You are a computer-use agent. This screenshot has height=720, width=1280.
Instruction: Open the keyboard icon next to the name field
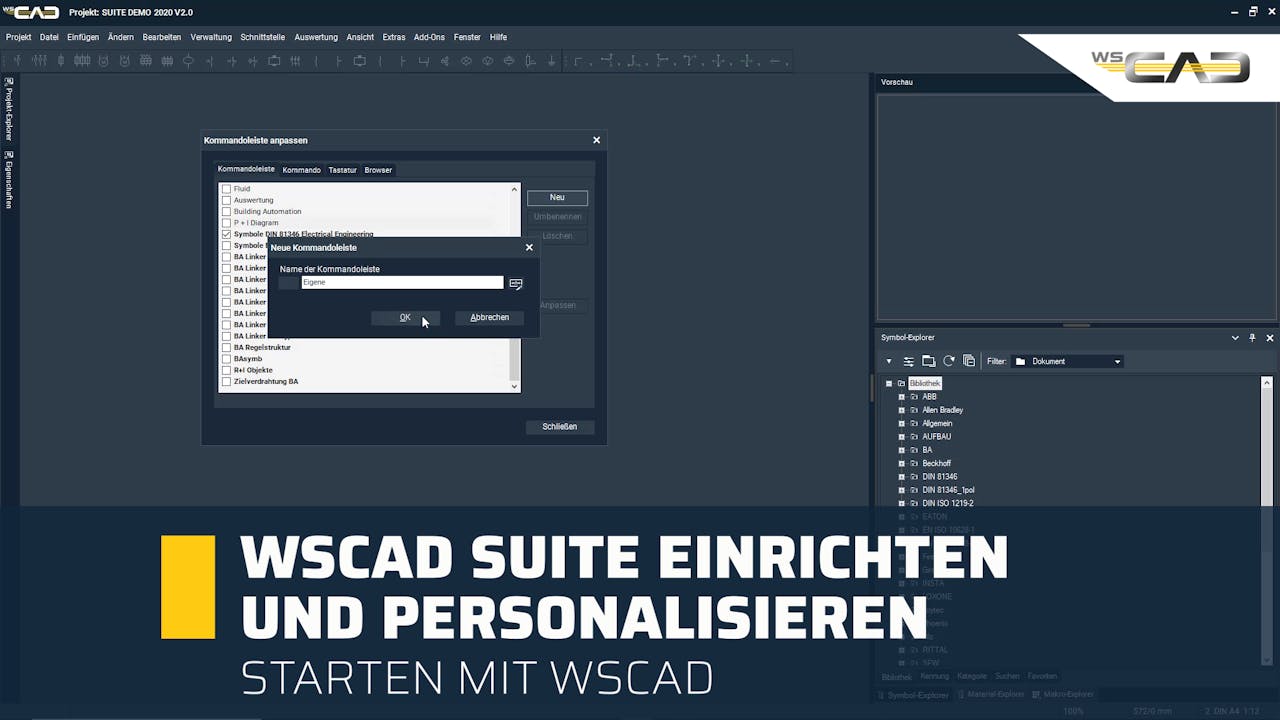pos(516,283)
